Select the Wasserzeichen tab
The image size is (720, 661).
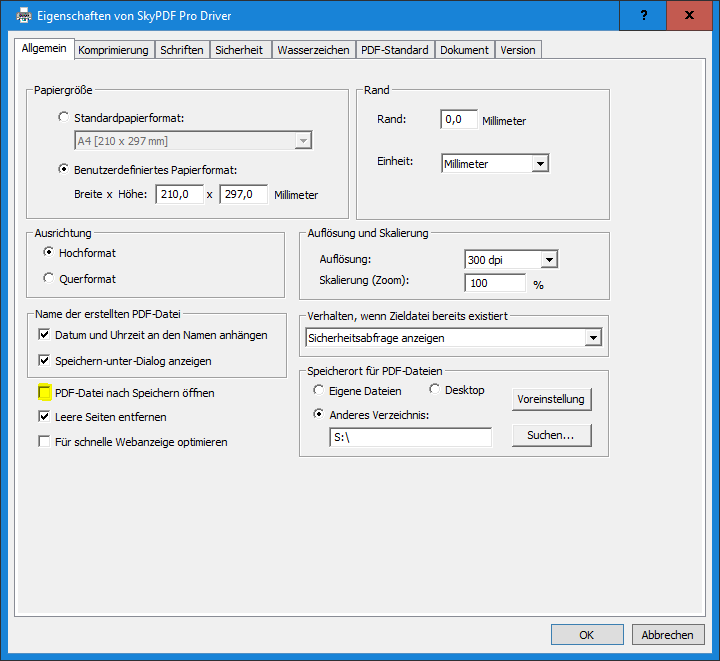(x=313, y=50)
